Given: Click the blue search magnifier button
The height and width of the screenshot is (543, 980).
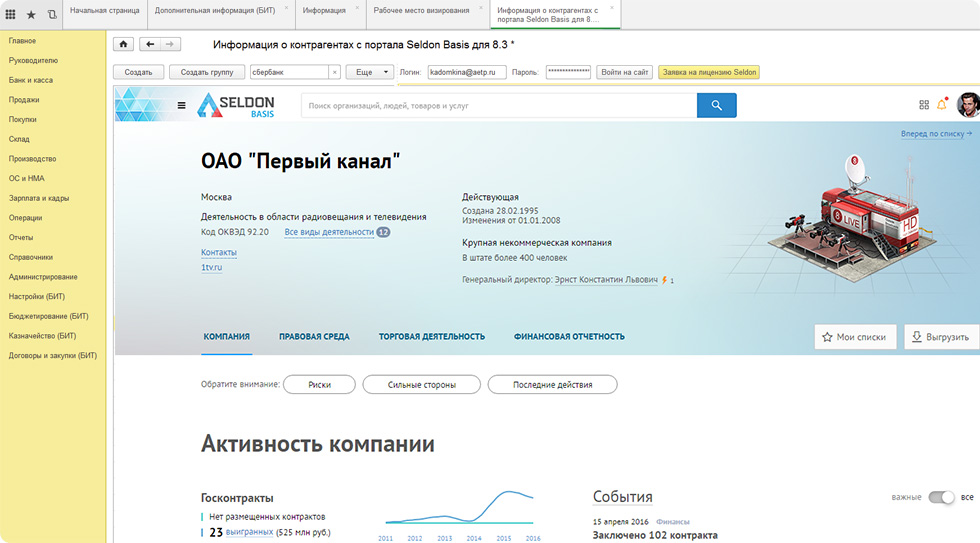Looking at the screenshot, I should pos(716,105).
